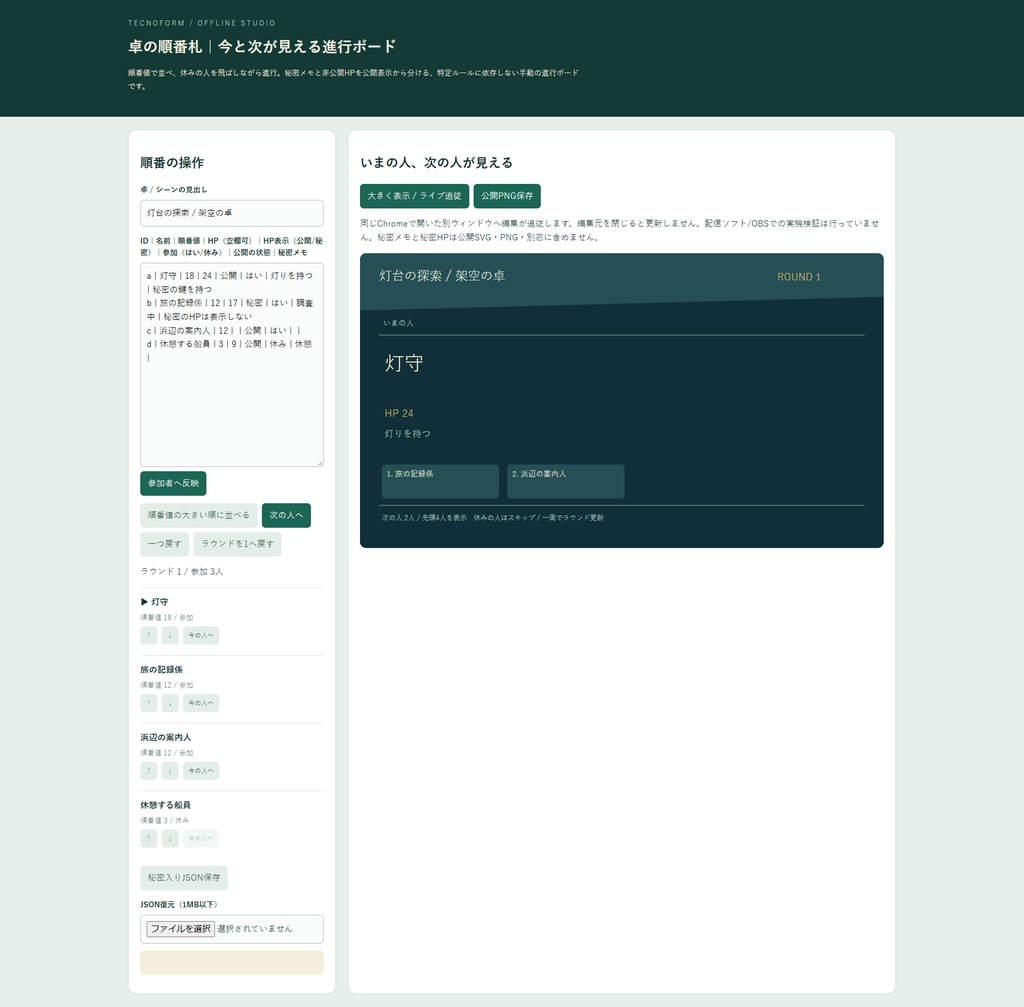
Task: Click 今の人へ under 休憩する船員
Action: [201, 839]
